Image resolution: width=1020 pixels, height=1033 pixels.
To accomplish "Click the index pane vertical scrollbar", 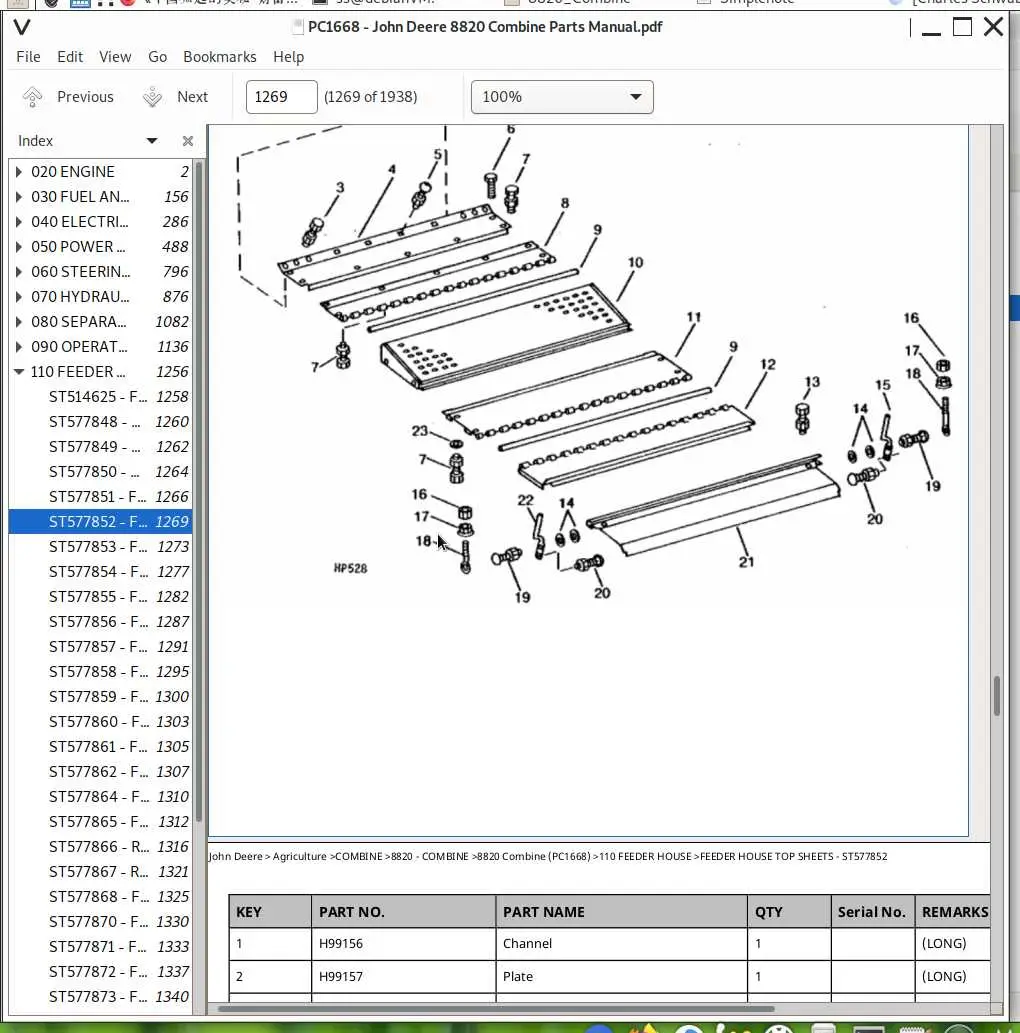I will click(x=198, y=493).
